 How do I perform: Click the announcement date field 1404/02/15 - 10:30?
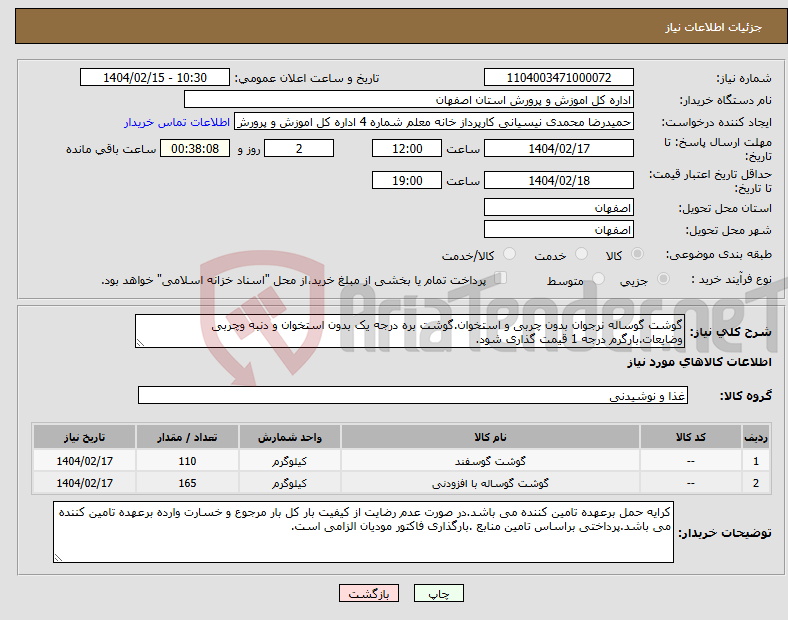[x=155, y=77]
